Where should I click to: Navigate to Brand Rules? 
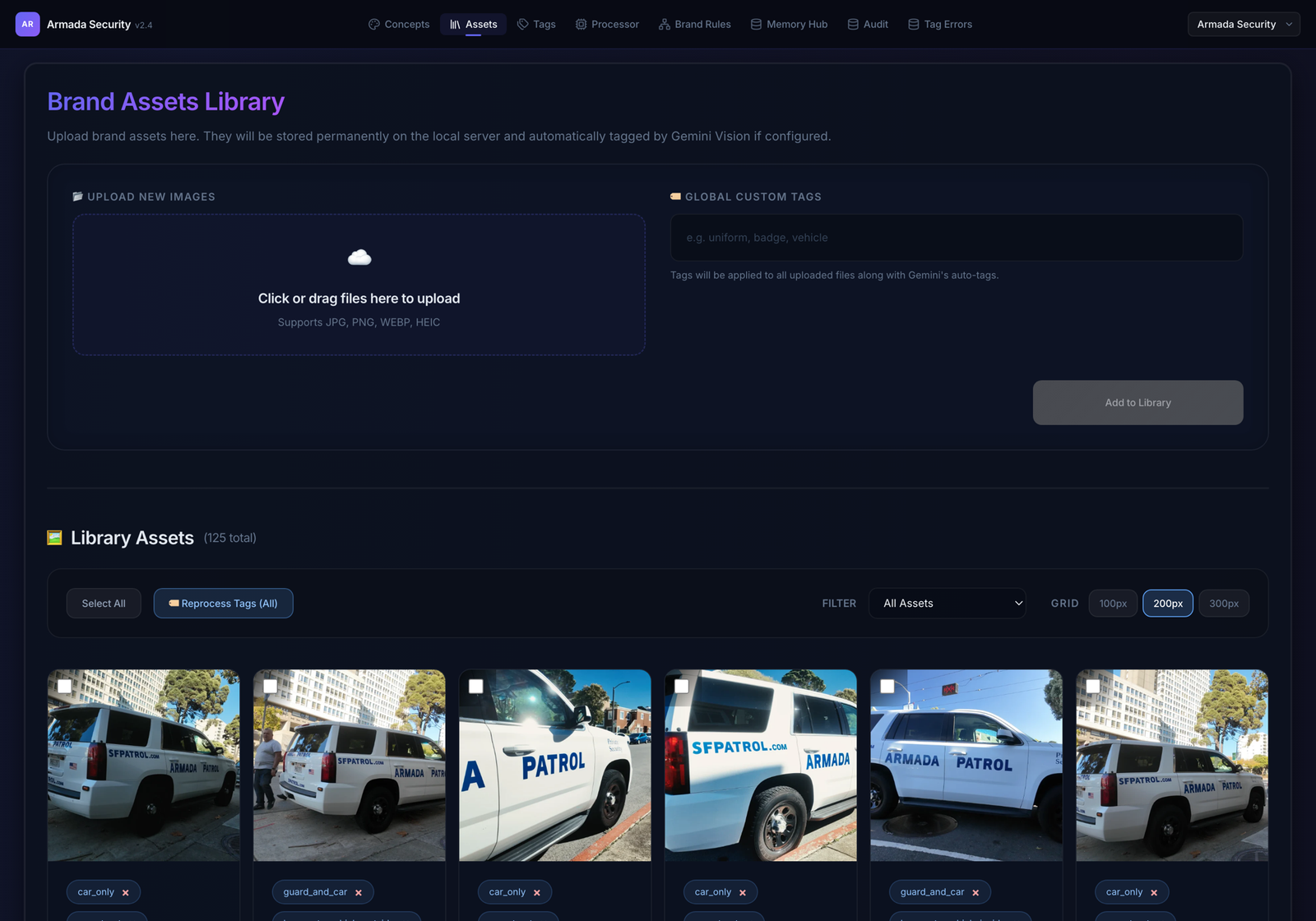pos(694,24)
